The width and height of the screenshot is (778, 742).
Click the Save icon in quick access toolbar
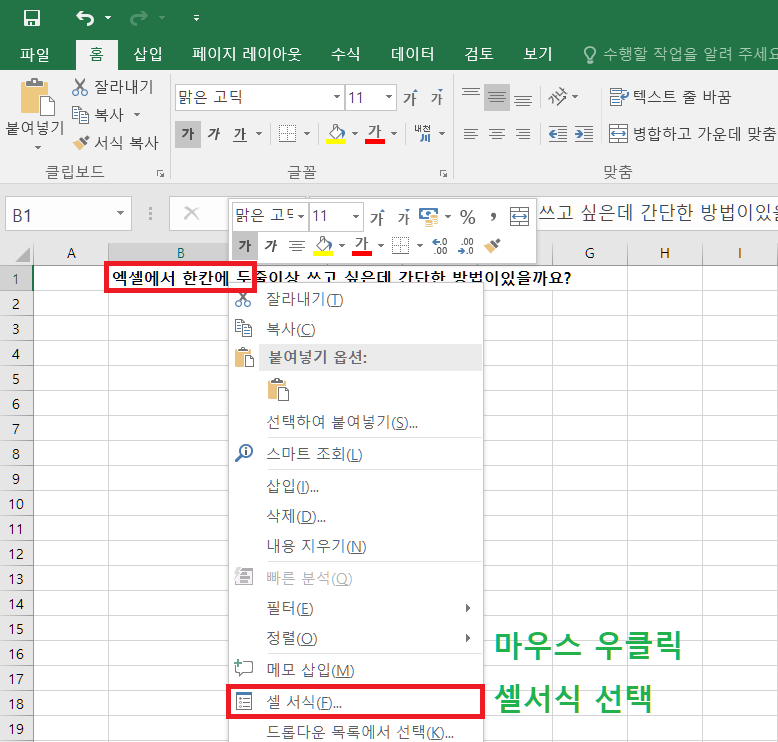click(x=32, y=18)
